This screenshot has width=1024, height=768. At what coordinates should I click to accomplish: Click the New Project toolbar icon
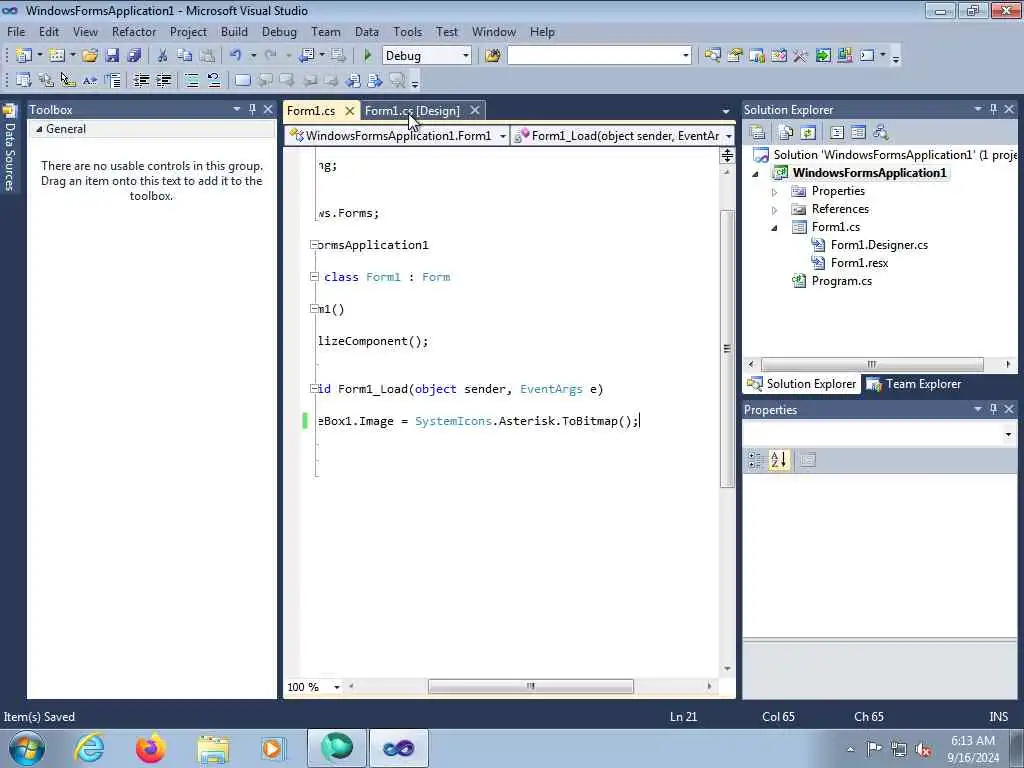(x=24, y=56)
